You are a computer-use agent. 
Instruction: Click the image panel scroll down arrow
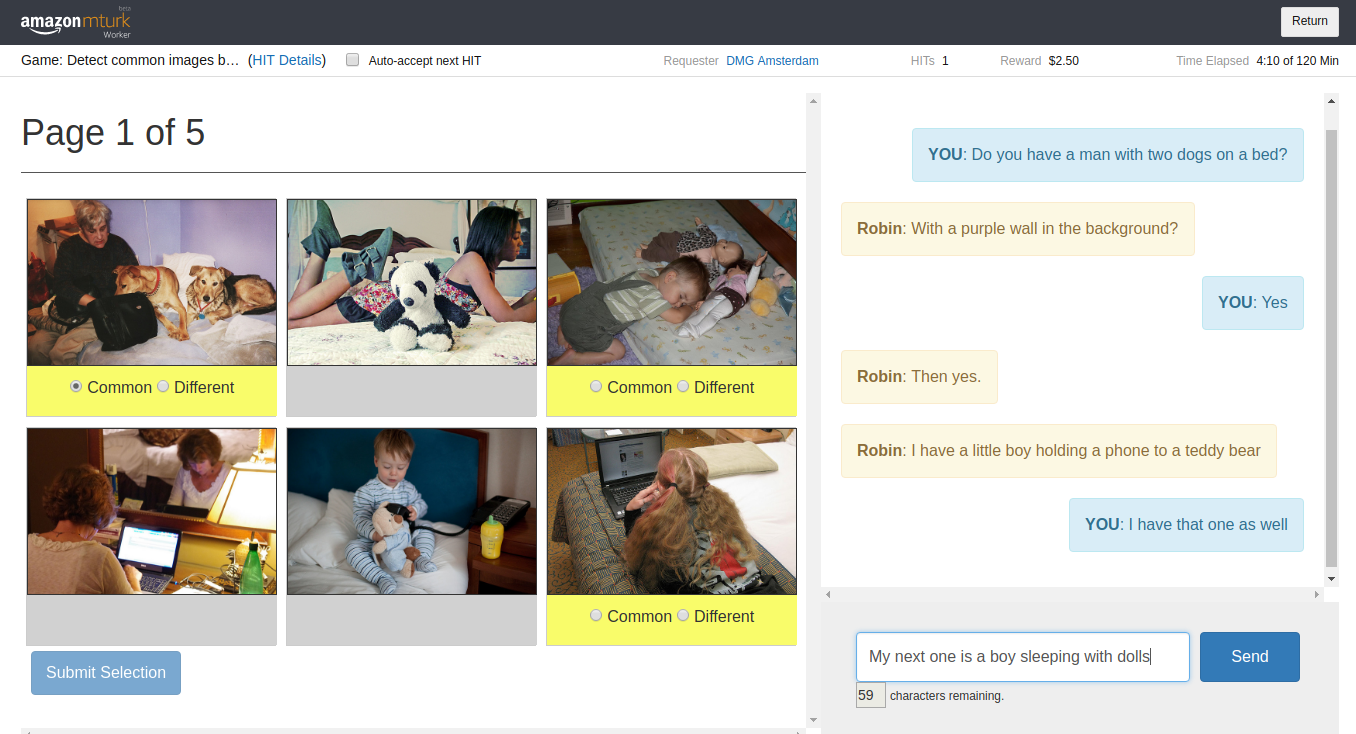click(x=813, y=720)
